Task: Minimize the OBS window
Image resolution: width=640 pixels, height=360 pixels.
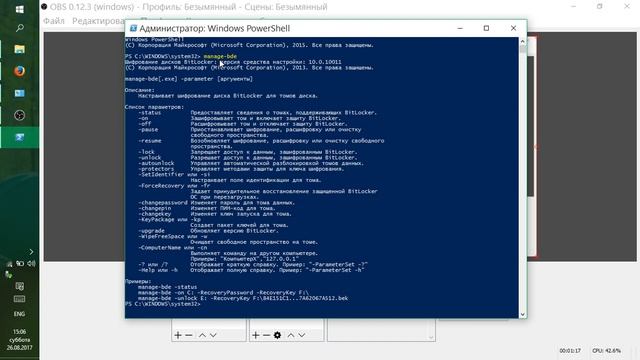Action: (x=573, y=7)
